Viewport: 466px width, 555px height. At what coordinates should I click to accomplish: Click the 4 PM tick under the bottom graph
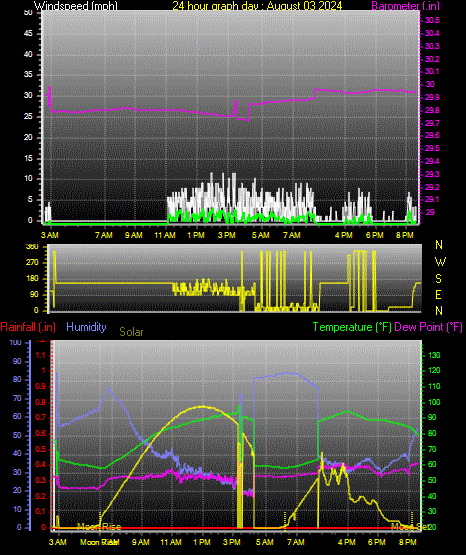pos(347,542)
